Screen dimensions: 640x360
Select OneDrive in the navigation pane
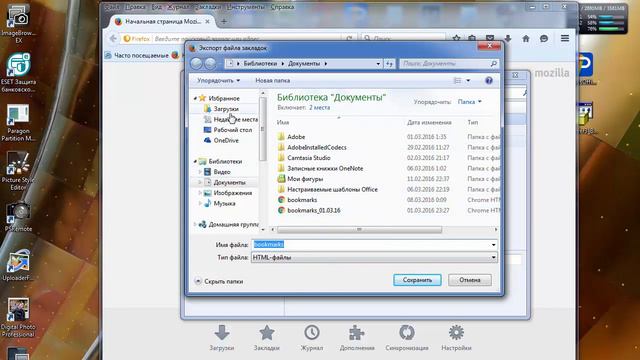pos(226,140)
